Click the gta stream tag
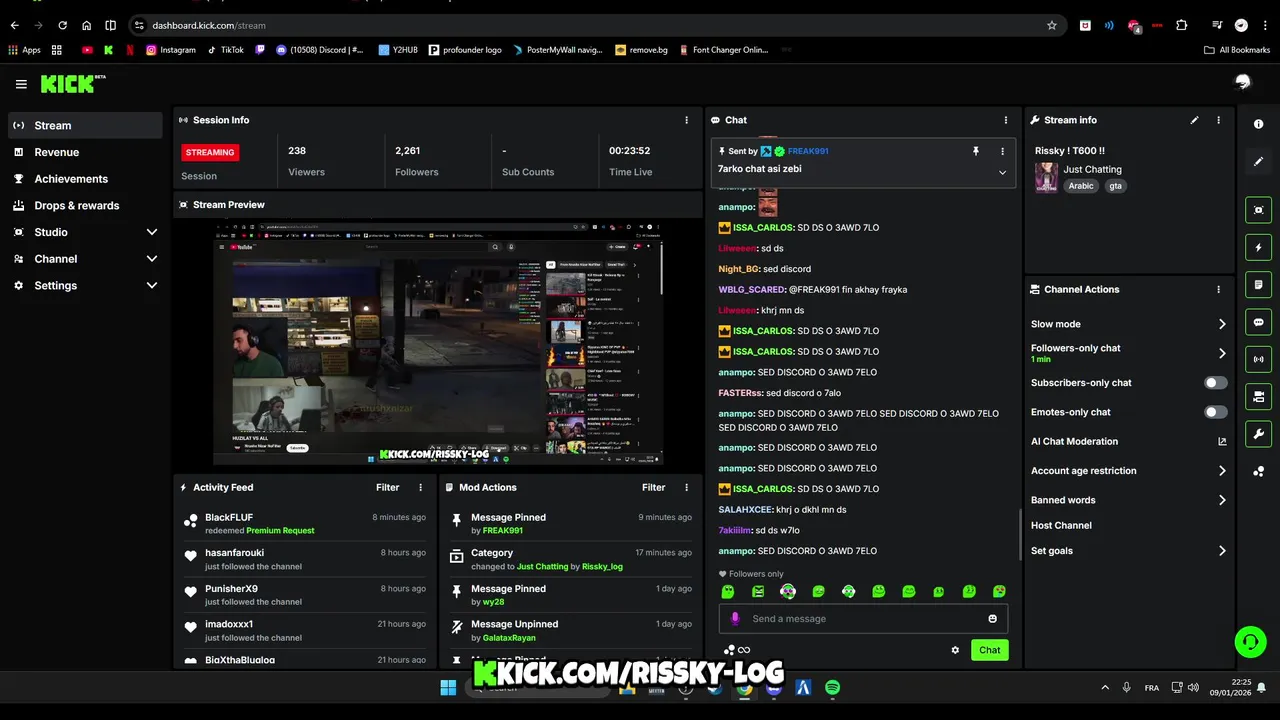Viewport: 1280px width, 720px height. pyautogui.click(x=1115, y=186)
